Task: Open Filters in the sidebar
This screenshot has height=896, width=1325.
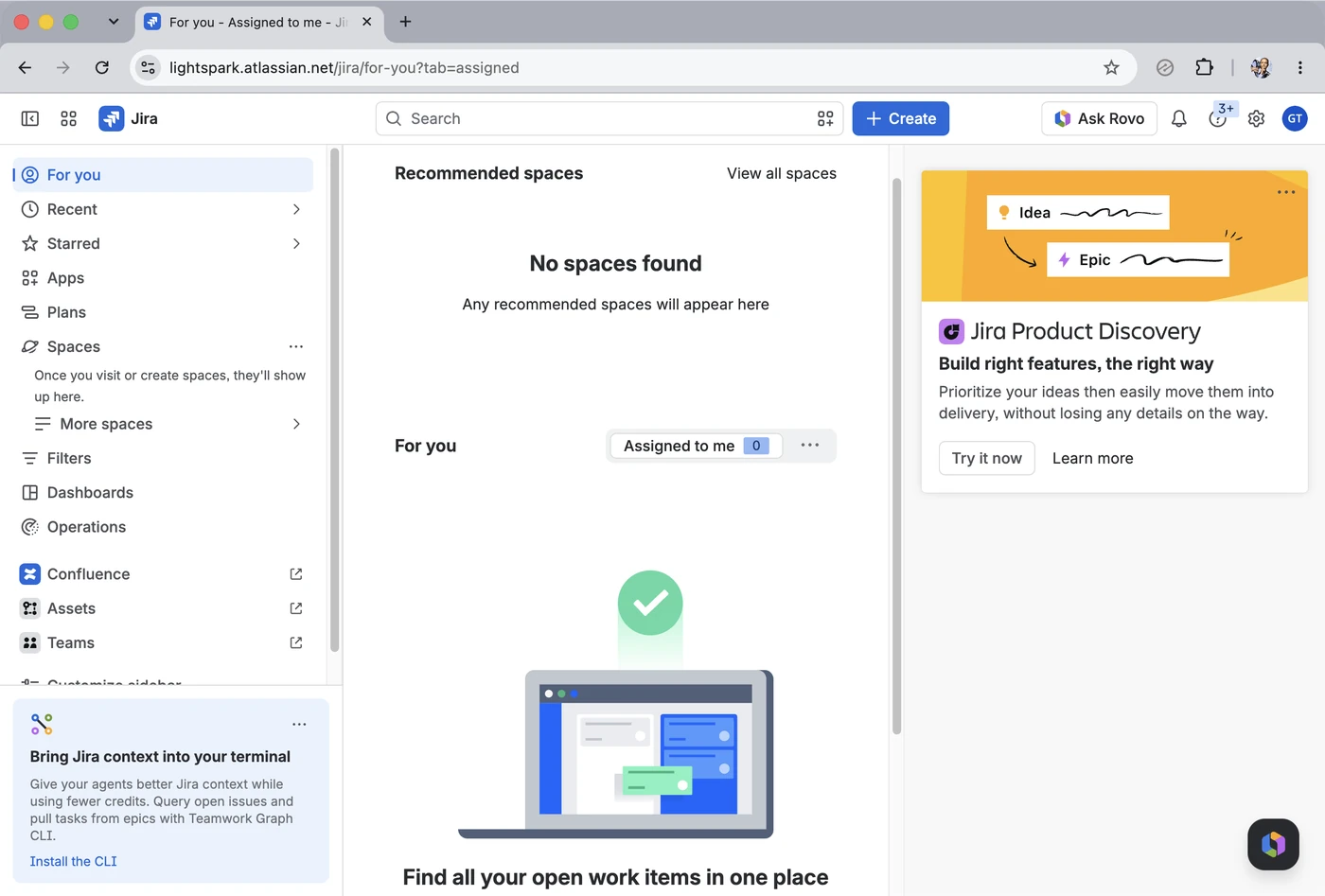Action: tap(163, 458)
